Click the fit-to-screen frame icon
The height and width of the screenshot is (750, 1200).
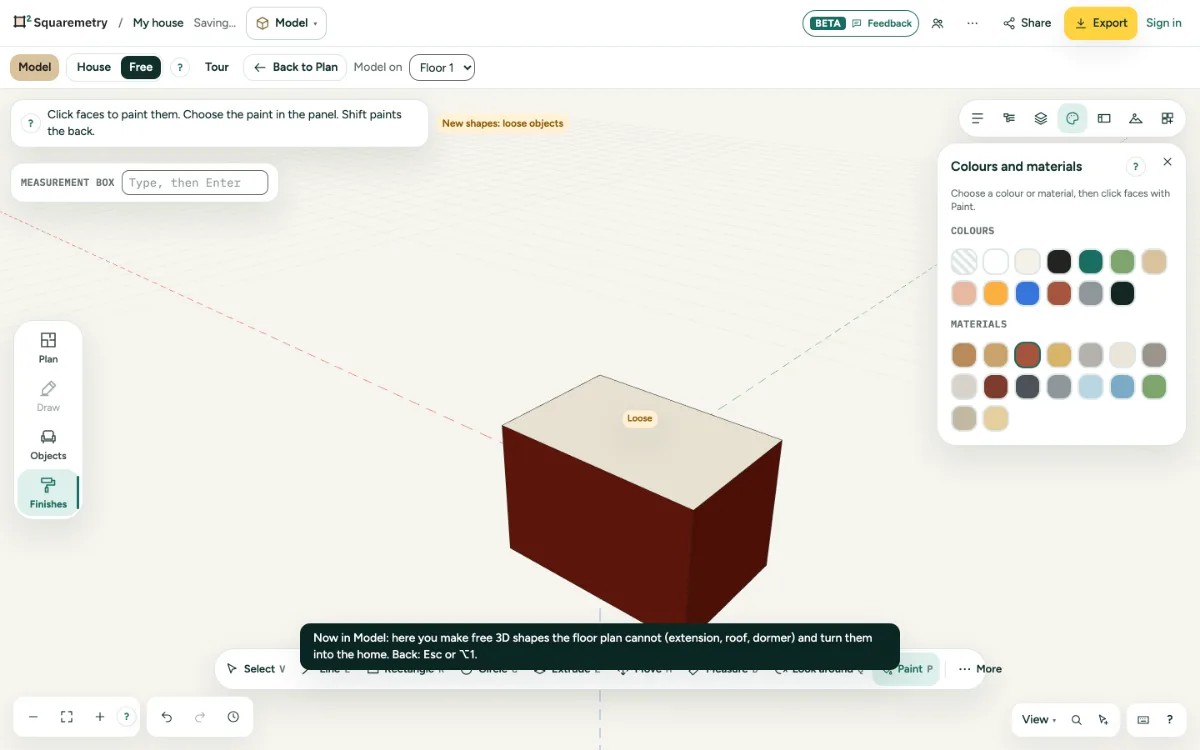tap(67, 717)
